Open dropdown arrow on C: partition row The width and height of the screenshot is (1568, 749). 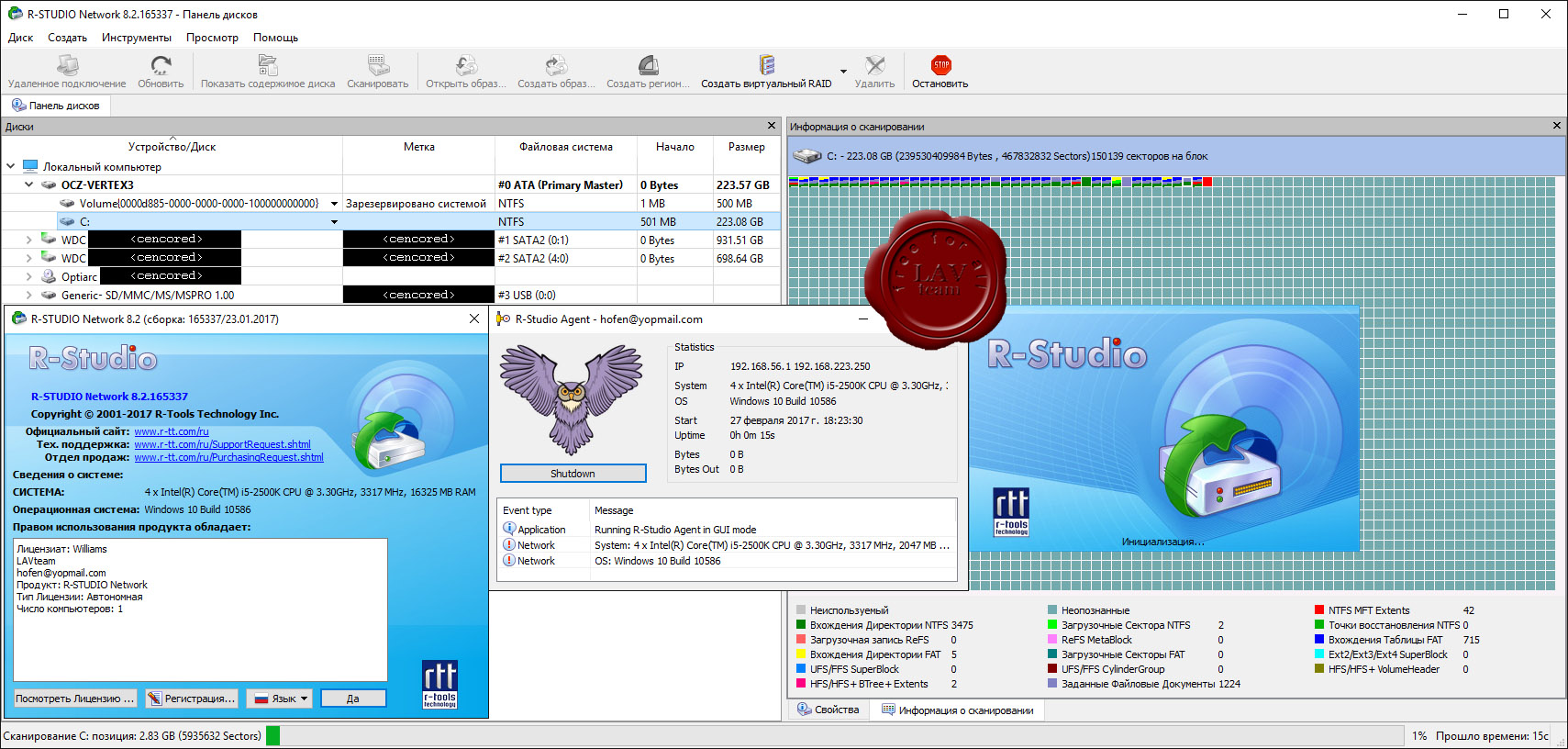334,222
